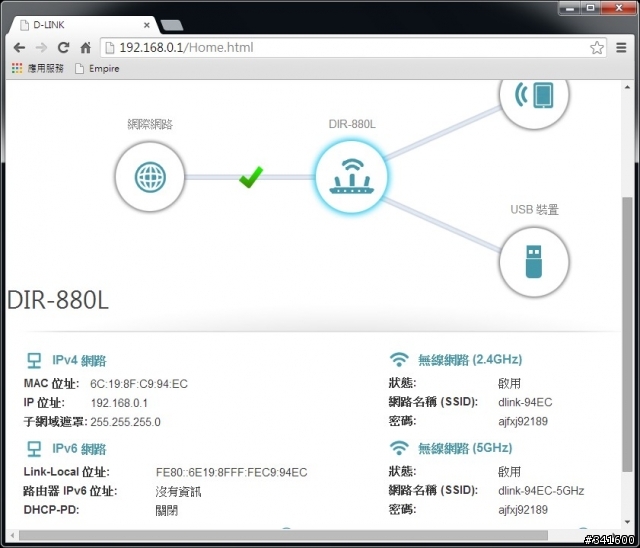Click the large DIR-880L page heading
This screenshot has height=548, width=640.
[x=58, y=300]
